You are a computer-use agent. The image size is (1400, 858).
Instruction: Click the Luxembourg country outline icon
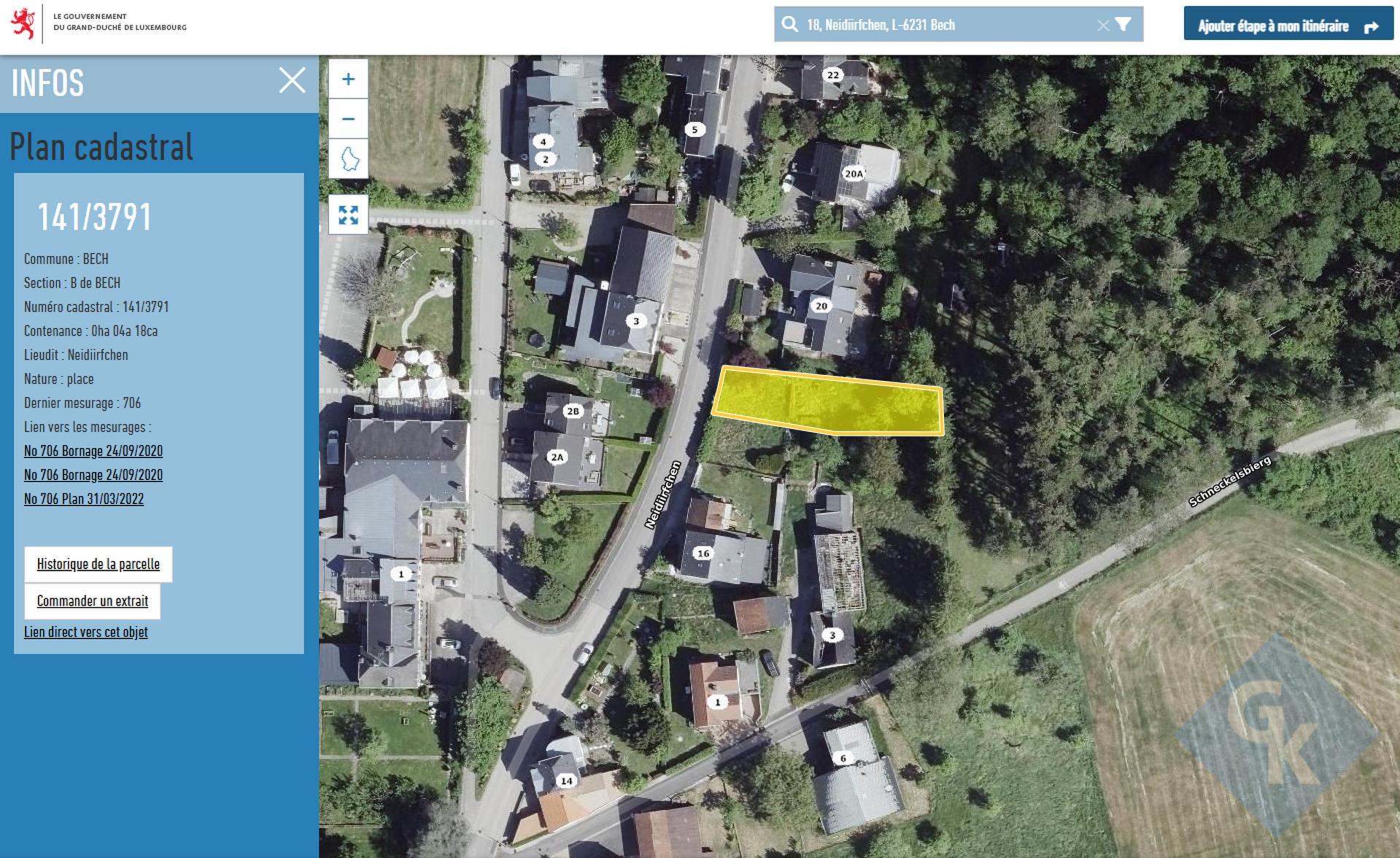[348, 158]
